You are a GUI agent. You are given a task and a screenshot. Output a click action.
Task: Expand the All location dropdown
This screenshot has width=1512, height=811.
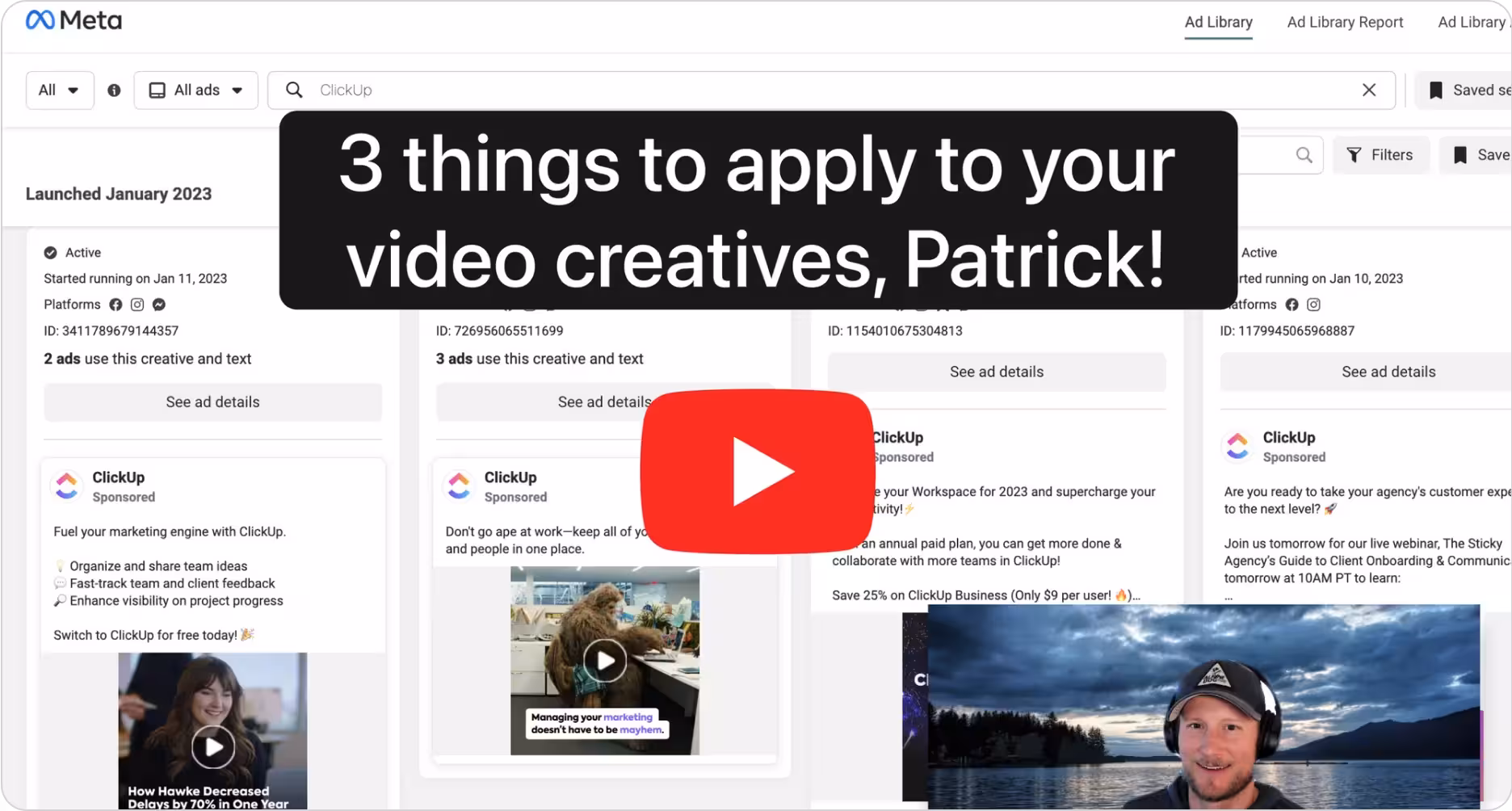tap(59, 90)
